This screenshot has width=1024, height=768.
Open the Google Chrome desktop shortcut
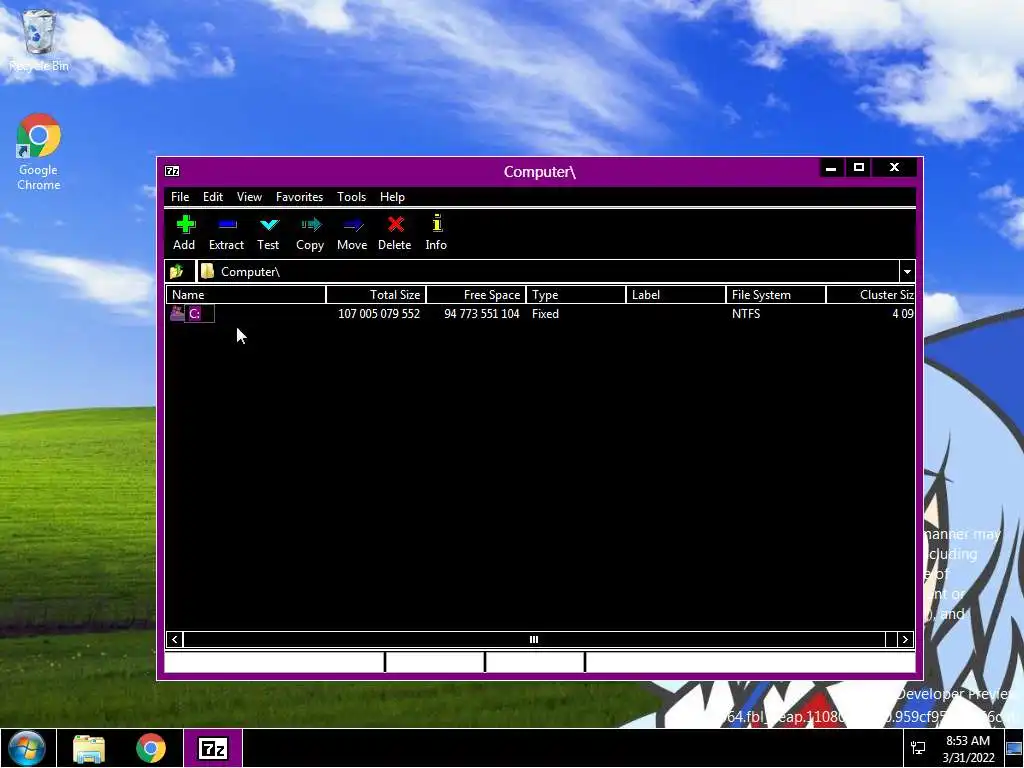tap(39, 152)
